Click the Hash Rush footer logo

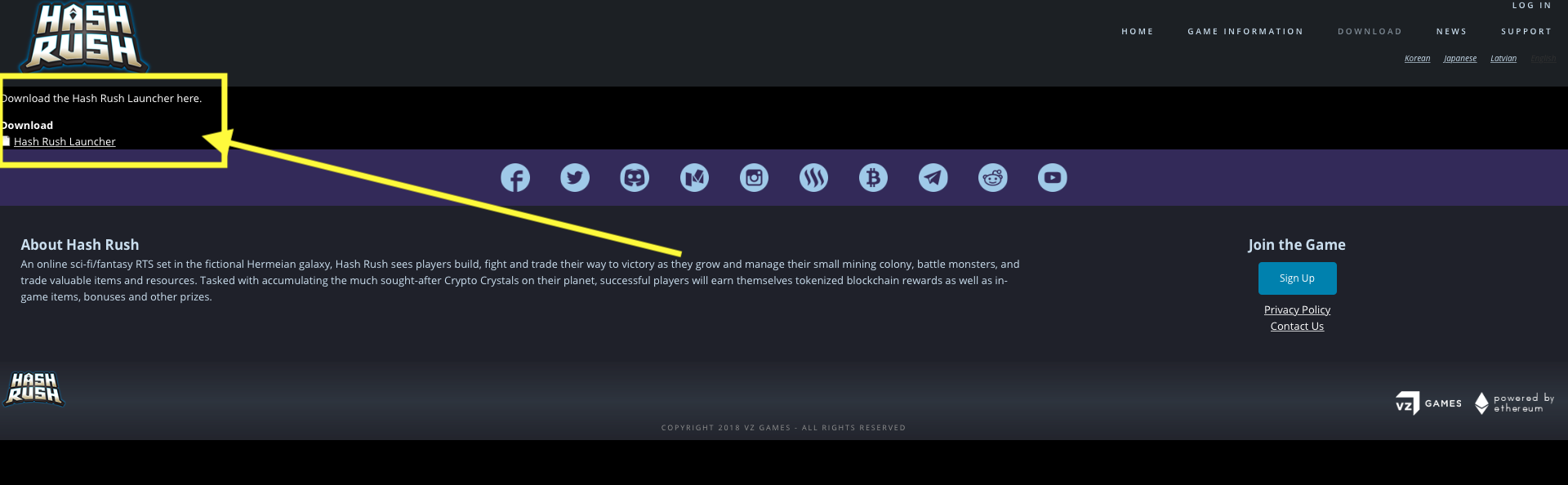click(x=33, y=389)
